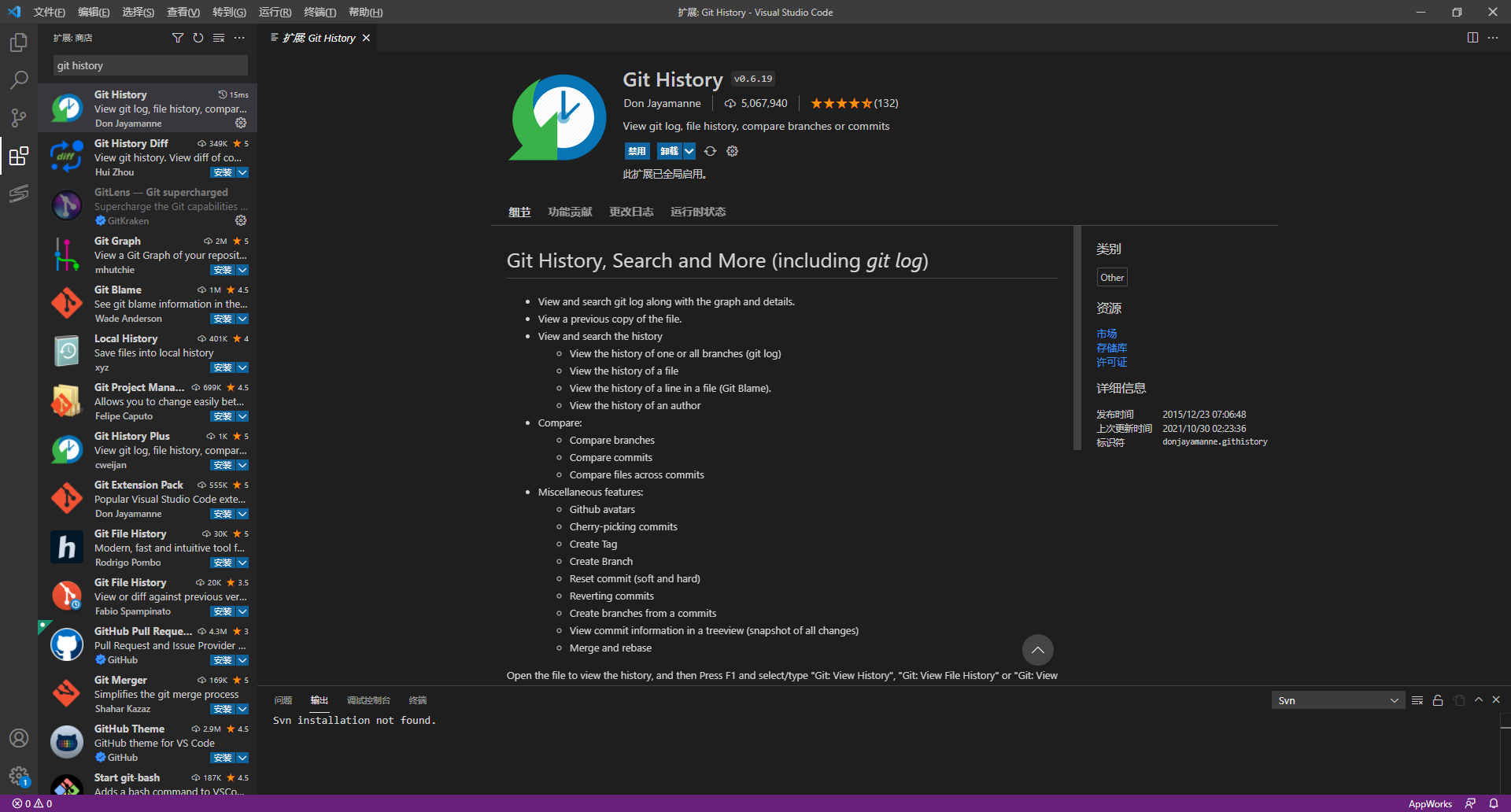Switch to 运行时状态 tab
The height and width of the screenshot is (812, 1511).
[698, 212]
